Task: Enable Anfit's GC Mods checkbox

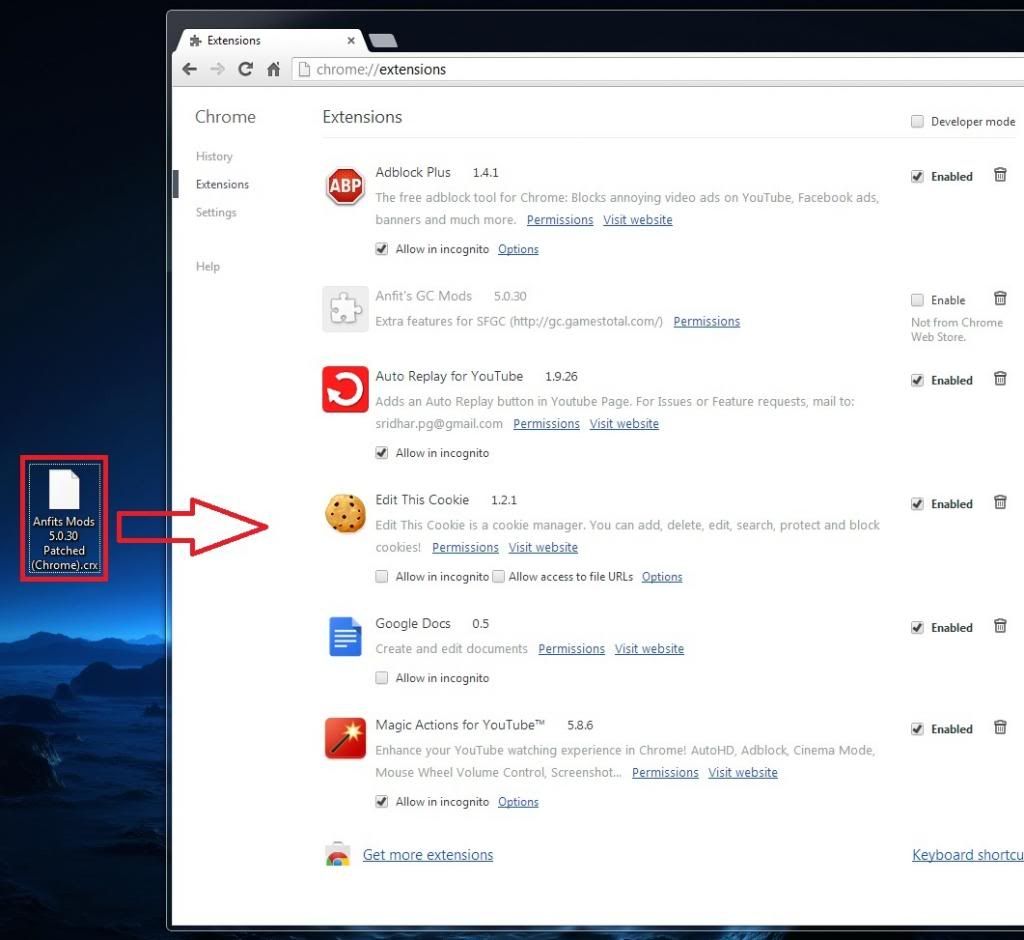Action: 918,300
